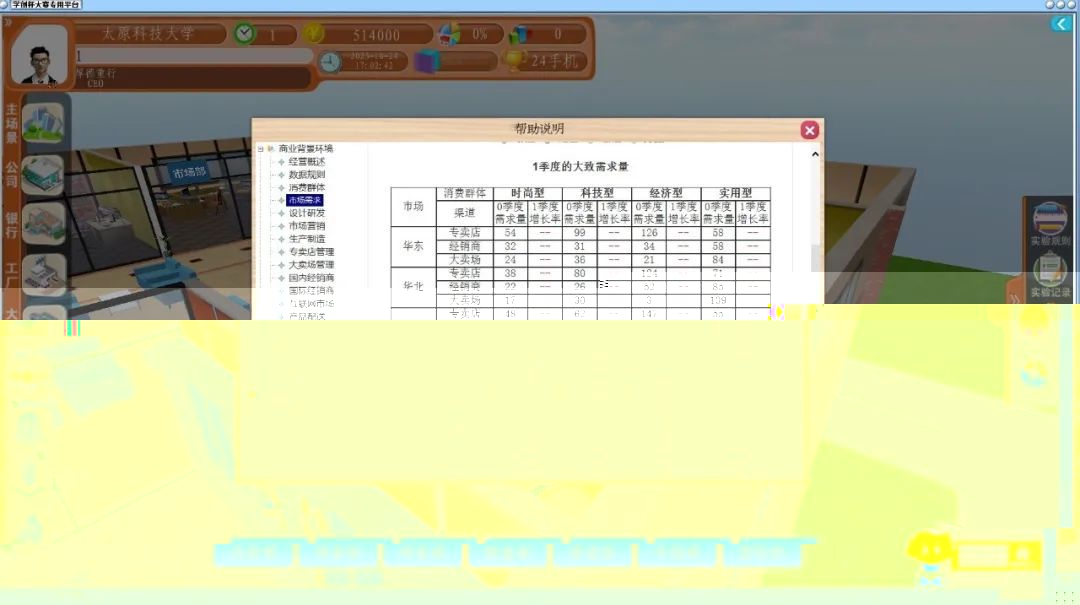This screenshot has height=605, width=1080.
Task: Click the teal back arrow button
Action: point(1061,24)
